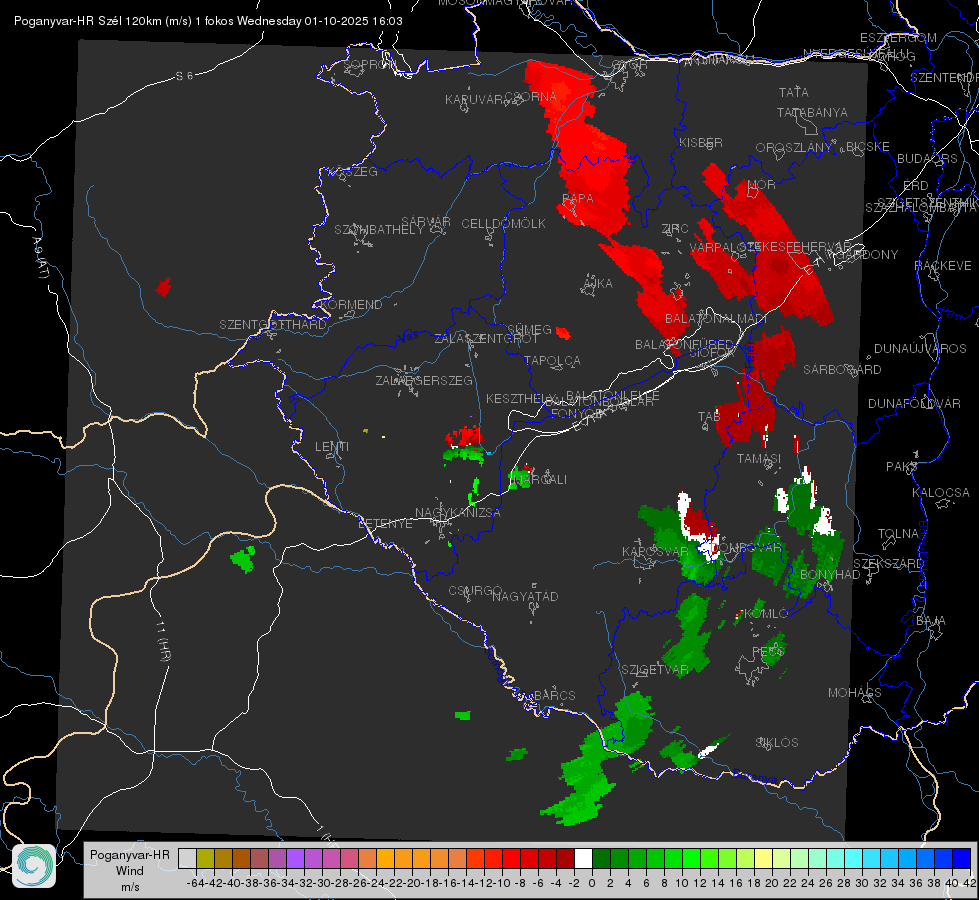Click the OROSZLANY city label
The image size is (979, 900).
794,148
